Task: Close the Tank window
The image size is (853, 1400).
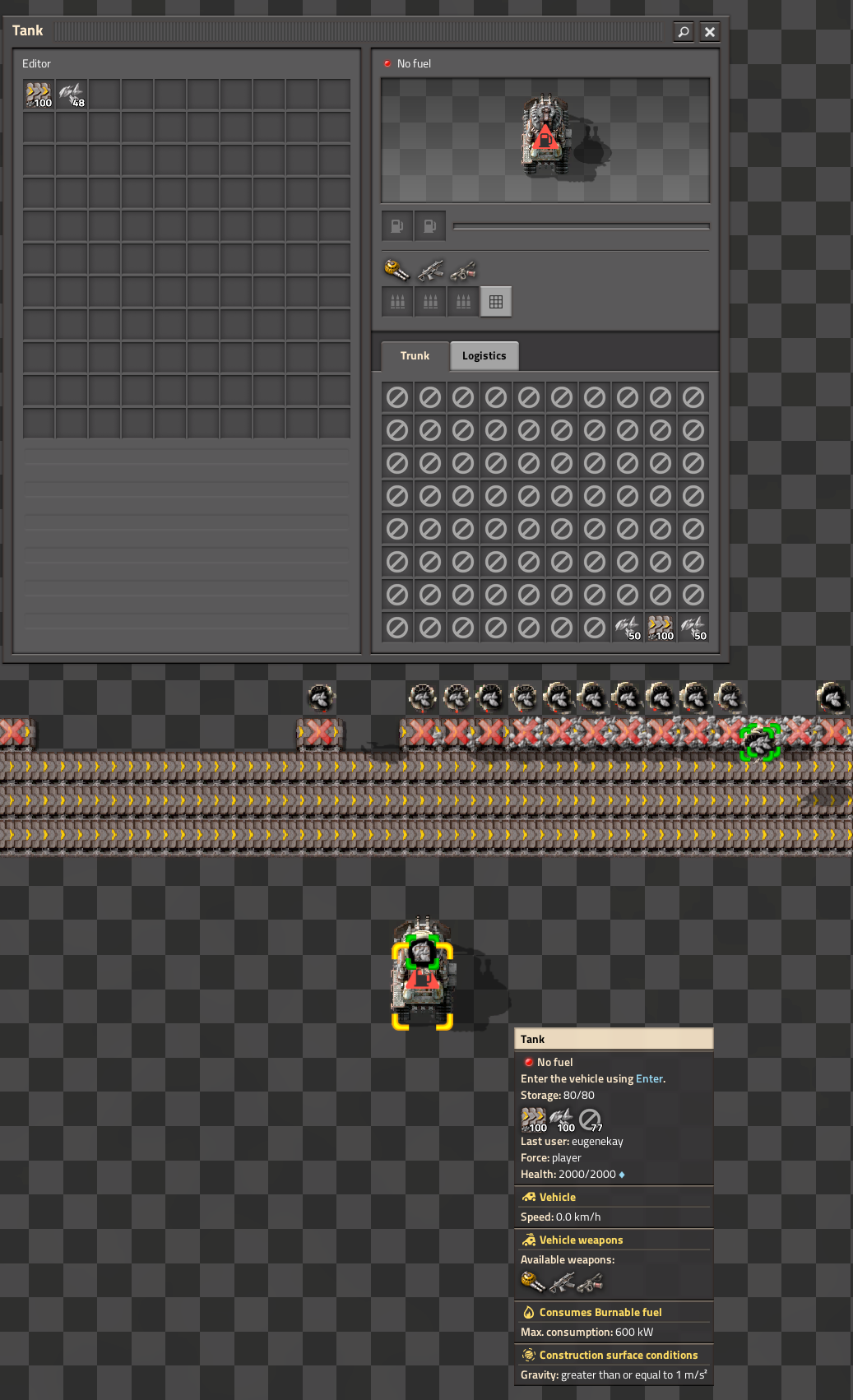Action: 710,31
